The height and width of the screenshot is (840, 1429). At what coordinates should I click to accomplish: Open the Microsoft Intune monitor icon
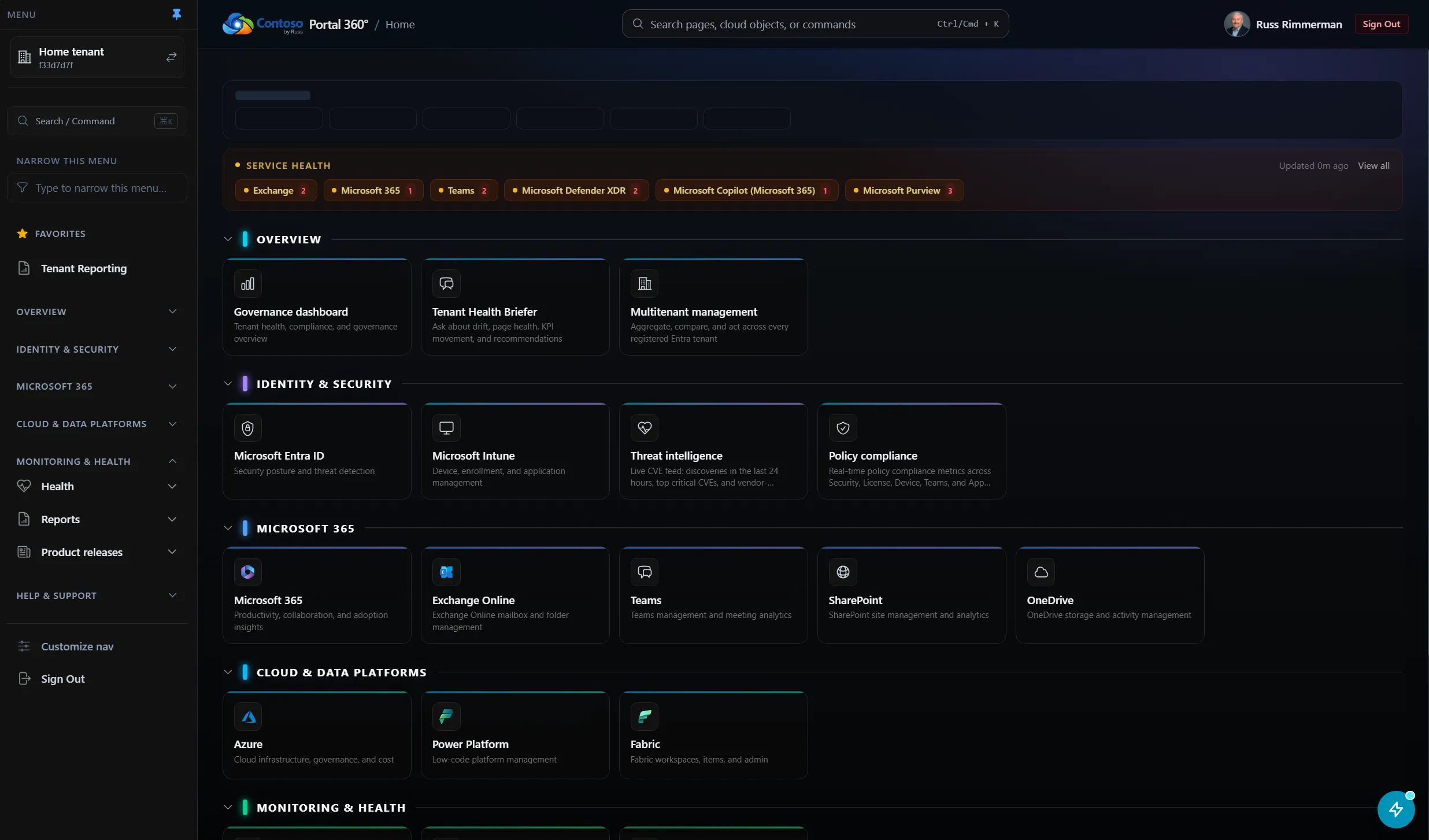[446, 428]
